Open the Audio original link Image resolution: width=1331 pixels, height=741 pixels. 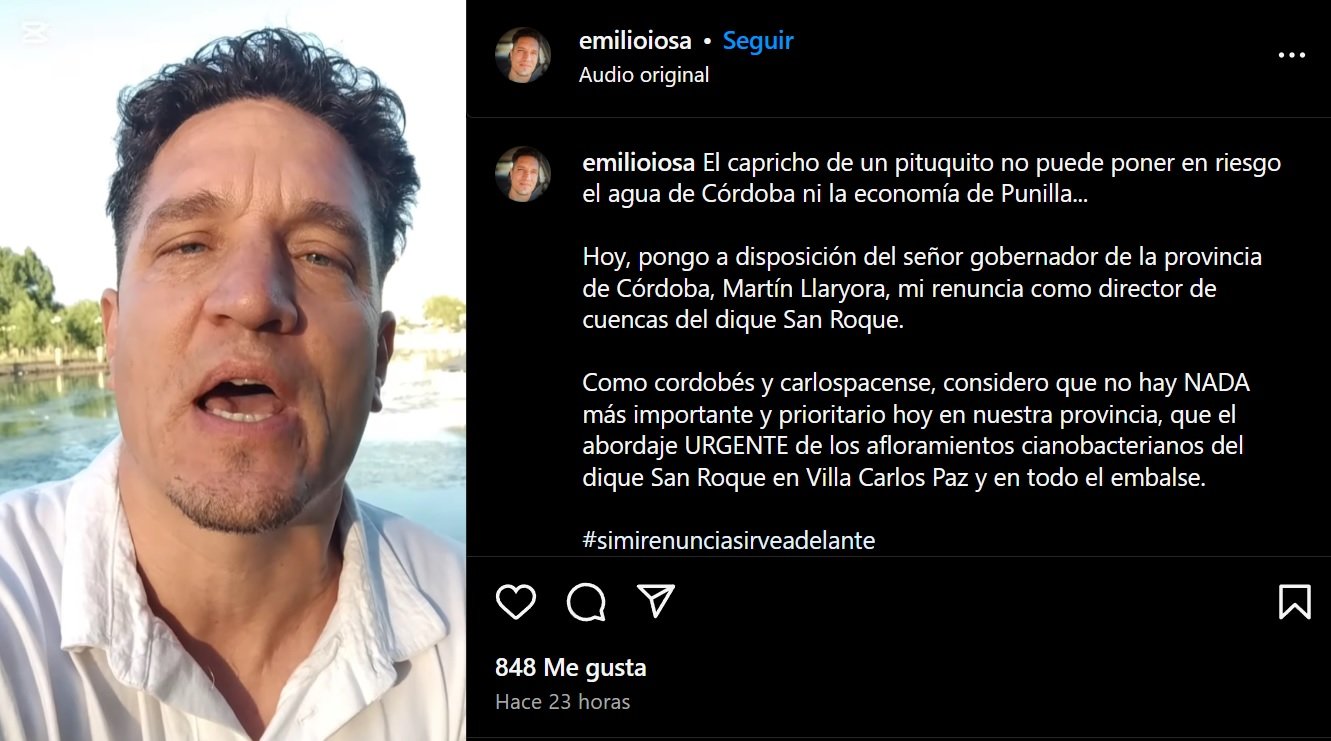coord(644,75)
